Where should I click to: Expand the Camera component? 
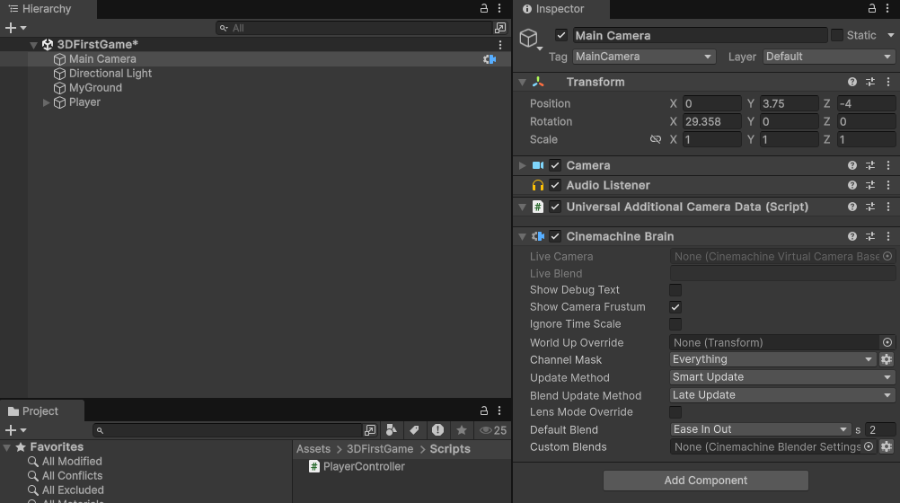(522, 165)
